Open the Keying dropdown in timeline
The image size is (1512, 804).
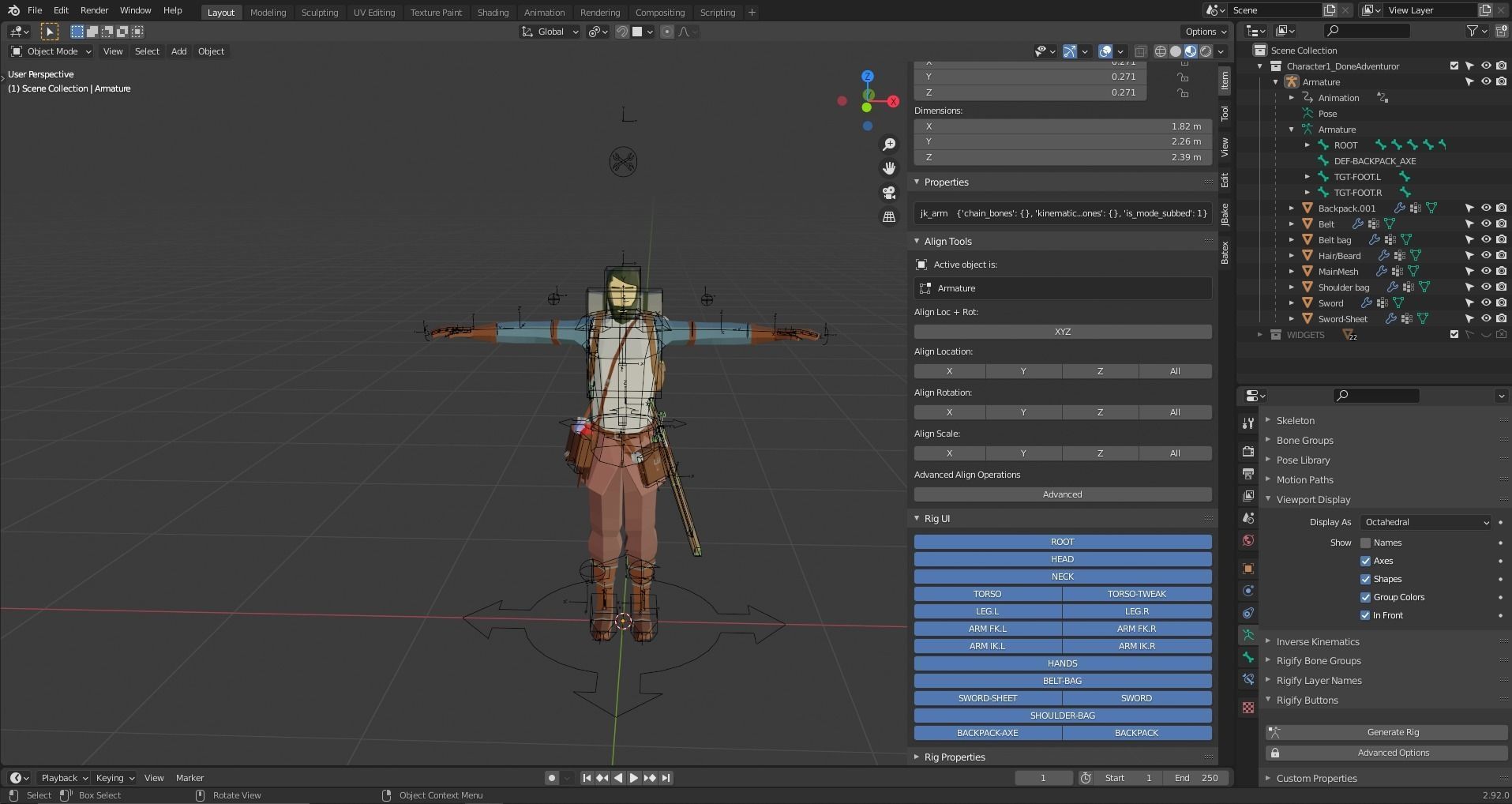115,778
